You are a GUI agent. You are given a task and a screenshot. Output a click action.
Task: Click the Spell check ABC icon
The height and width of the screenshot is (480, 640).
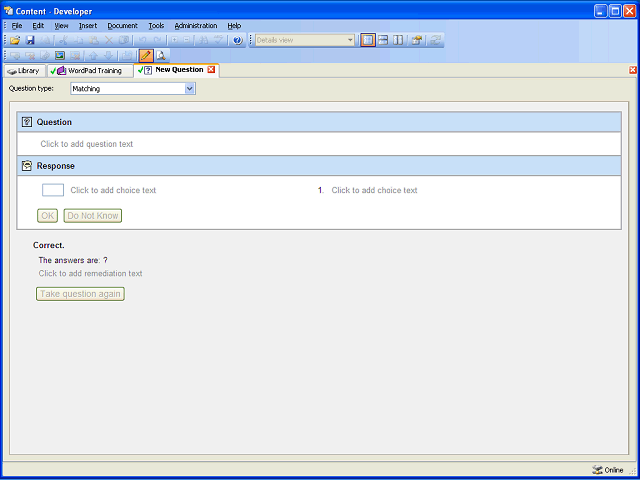pos(219,40)
